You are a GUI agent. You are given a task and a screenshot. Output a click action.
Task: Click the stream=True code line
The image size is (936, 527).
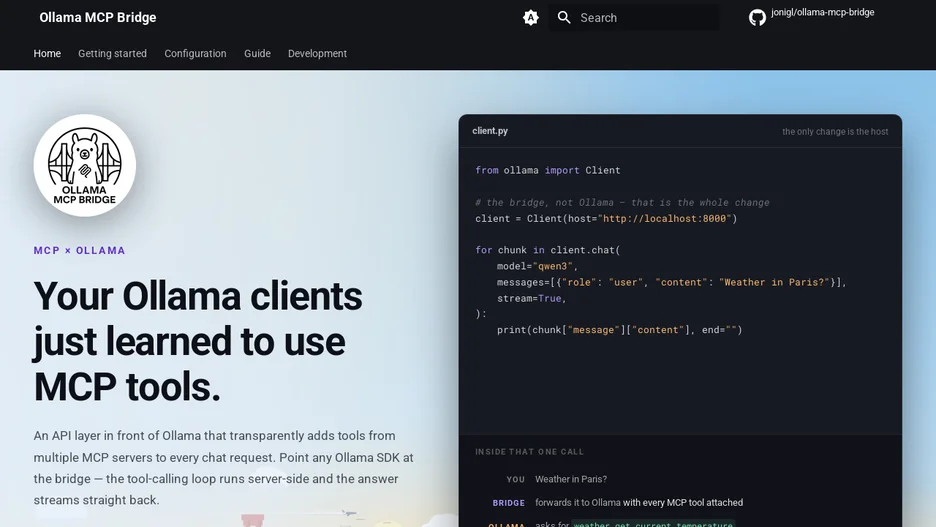(x=531, y=298)
